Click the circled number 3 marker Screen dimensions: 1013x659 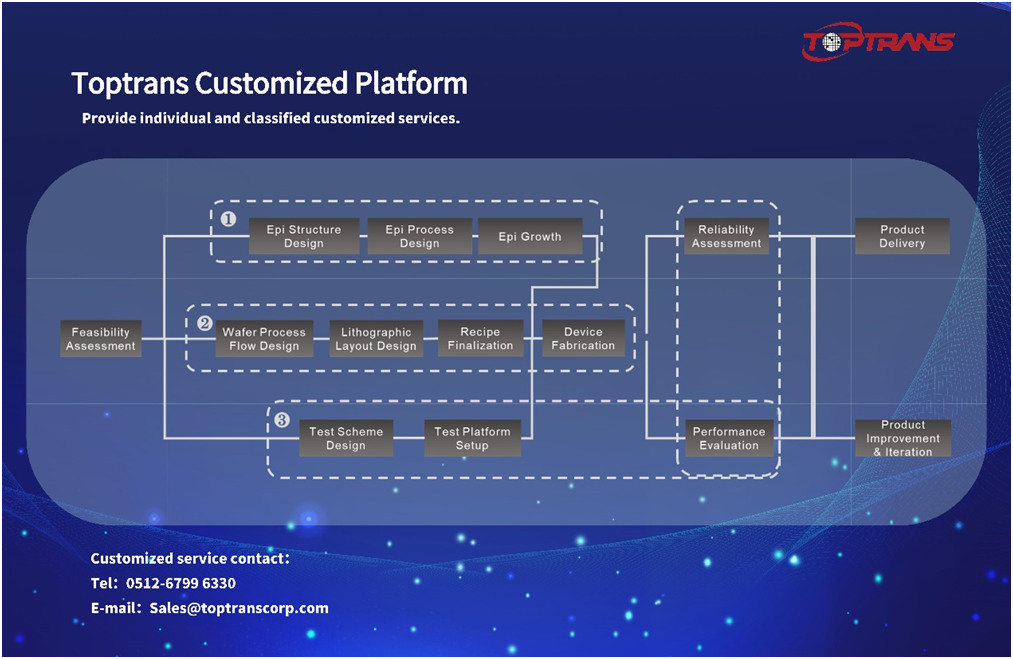(x=282, y=420)
